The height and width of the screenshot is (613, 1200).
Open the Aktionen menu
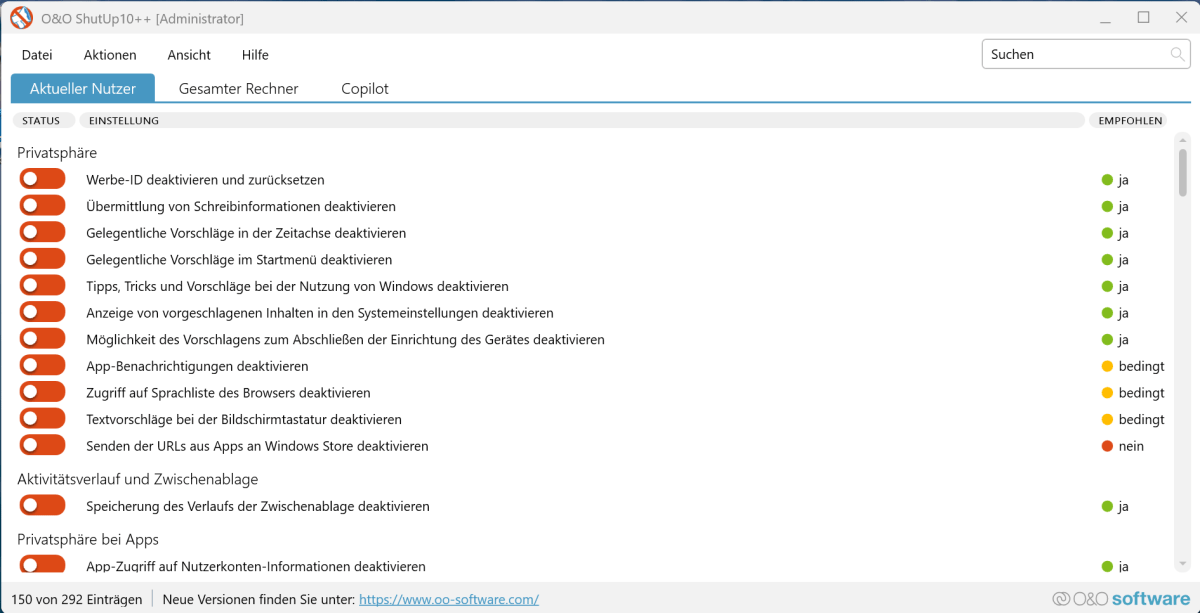click(x=110, y=55)
